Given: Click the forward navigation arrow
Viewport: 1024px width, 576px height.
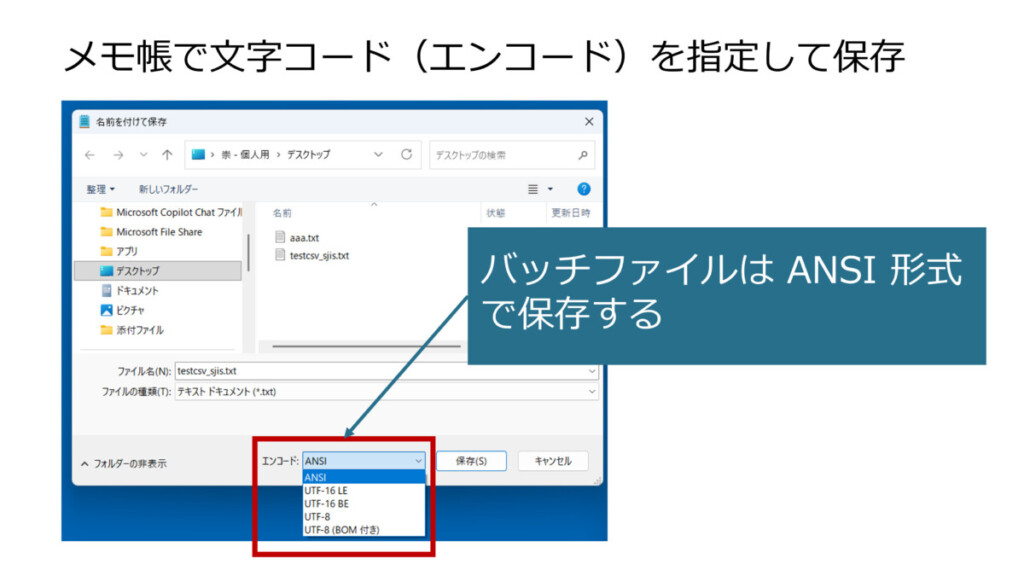Looking at the screenshot, I should (118, 155).
